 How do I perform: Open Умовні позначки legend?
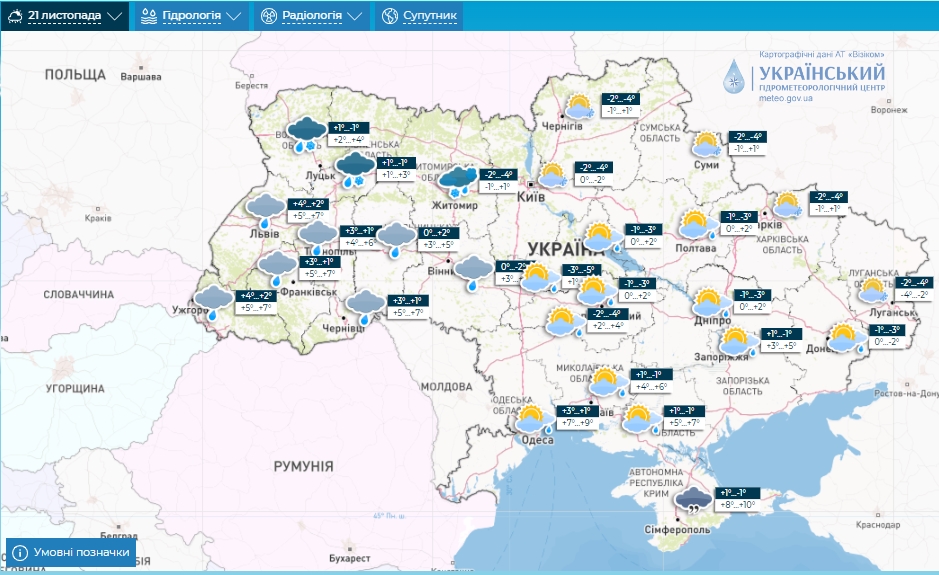click(71, 552)
